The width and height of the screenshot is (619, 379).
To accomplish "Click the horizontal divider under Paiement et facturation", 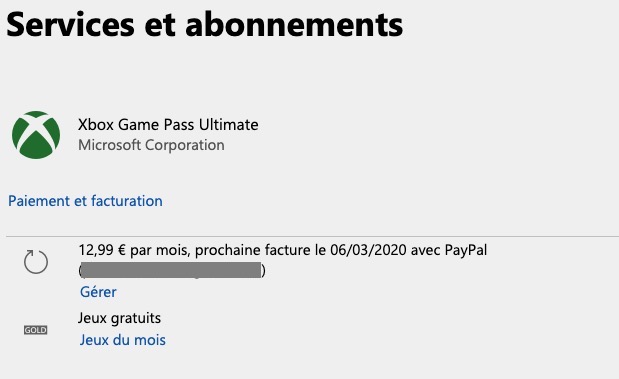I will (x=312, y=237).
